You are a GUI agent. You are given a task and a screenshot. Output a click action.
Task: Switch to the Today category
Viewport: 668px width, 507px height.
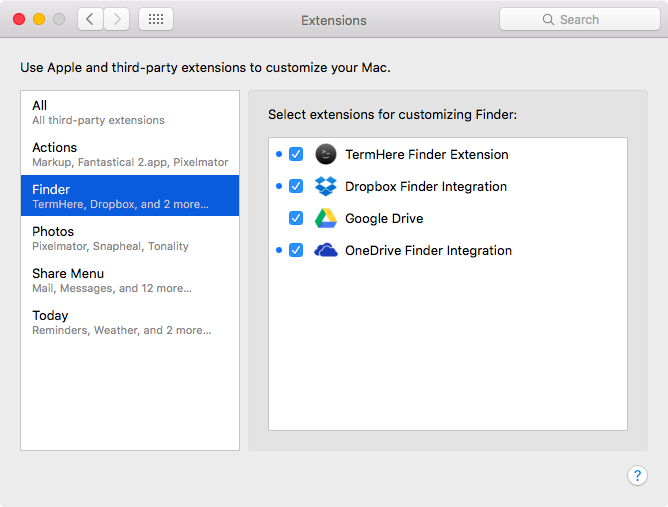(130, 322)
